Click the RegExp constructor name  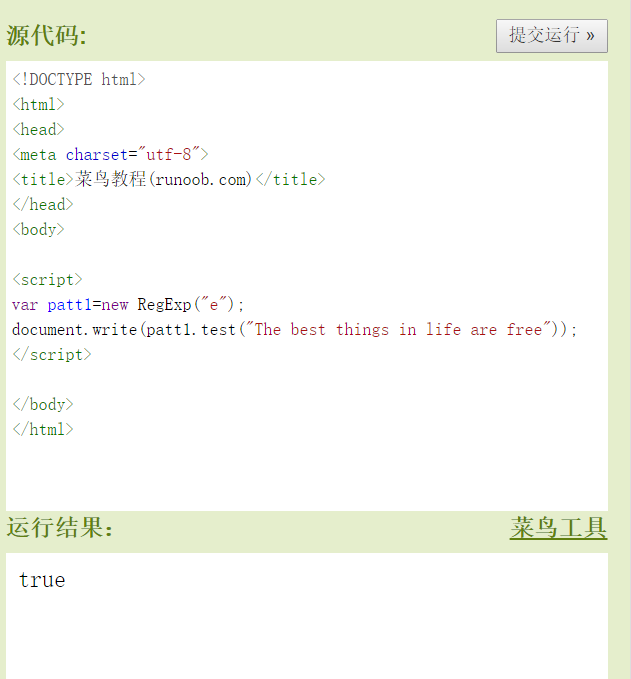[164, 304]
